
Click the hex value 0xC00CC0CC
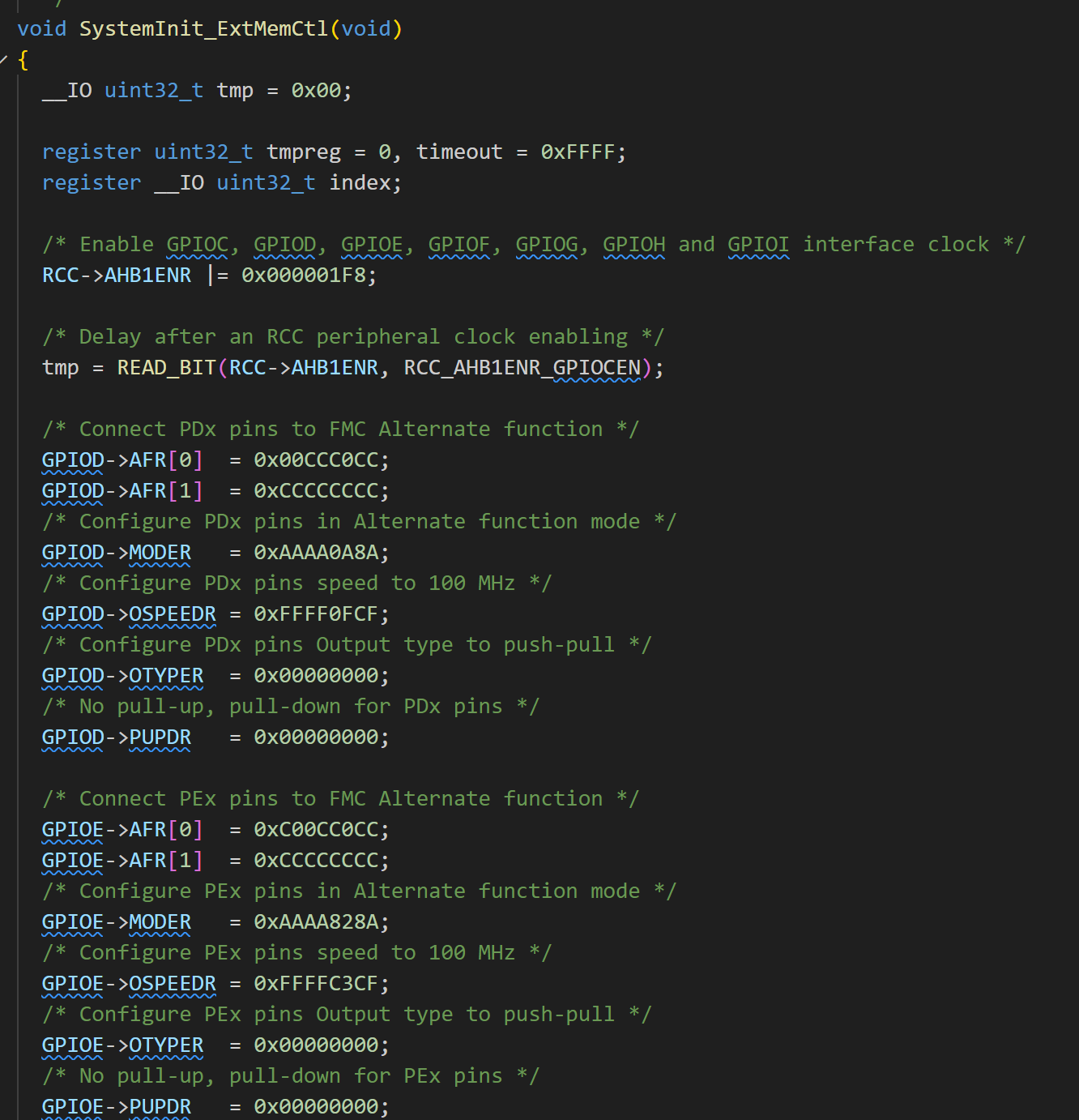coord(316,830)
